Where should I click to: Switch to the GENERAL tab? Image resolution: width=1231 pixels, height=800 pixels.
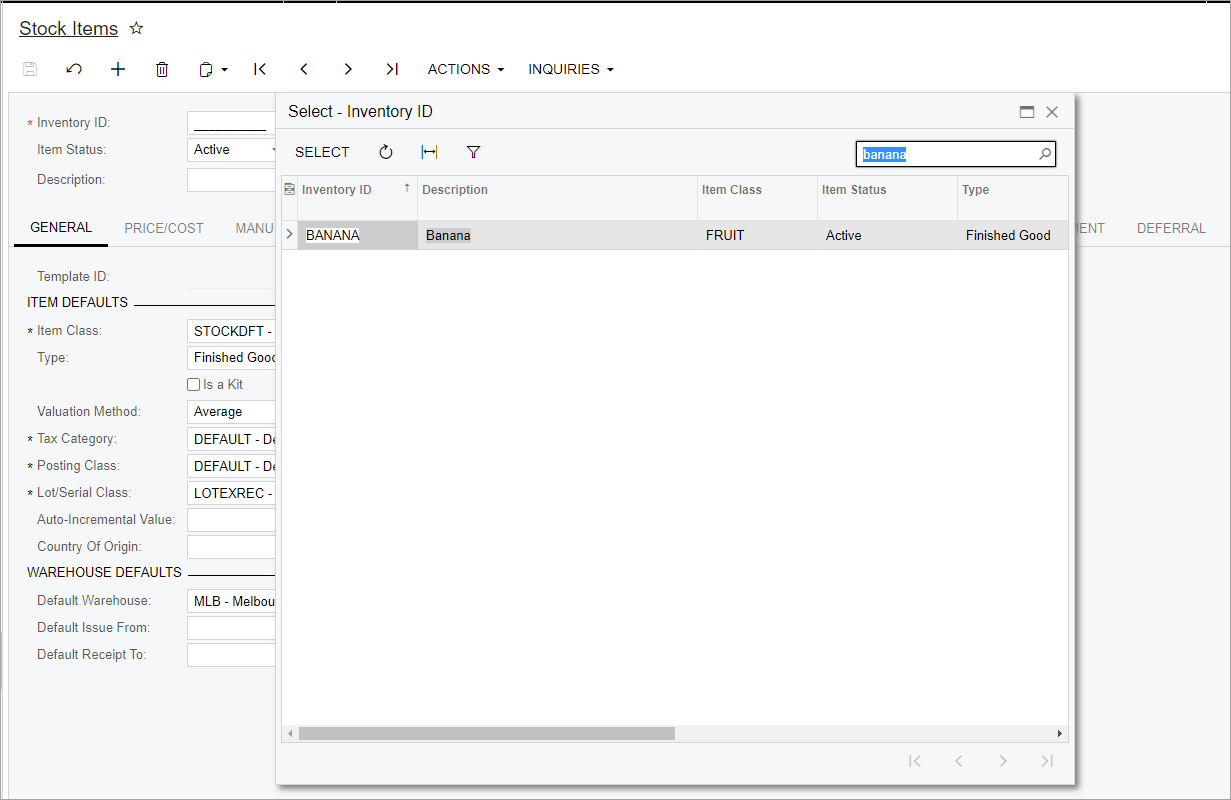61,228
